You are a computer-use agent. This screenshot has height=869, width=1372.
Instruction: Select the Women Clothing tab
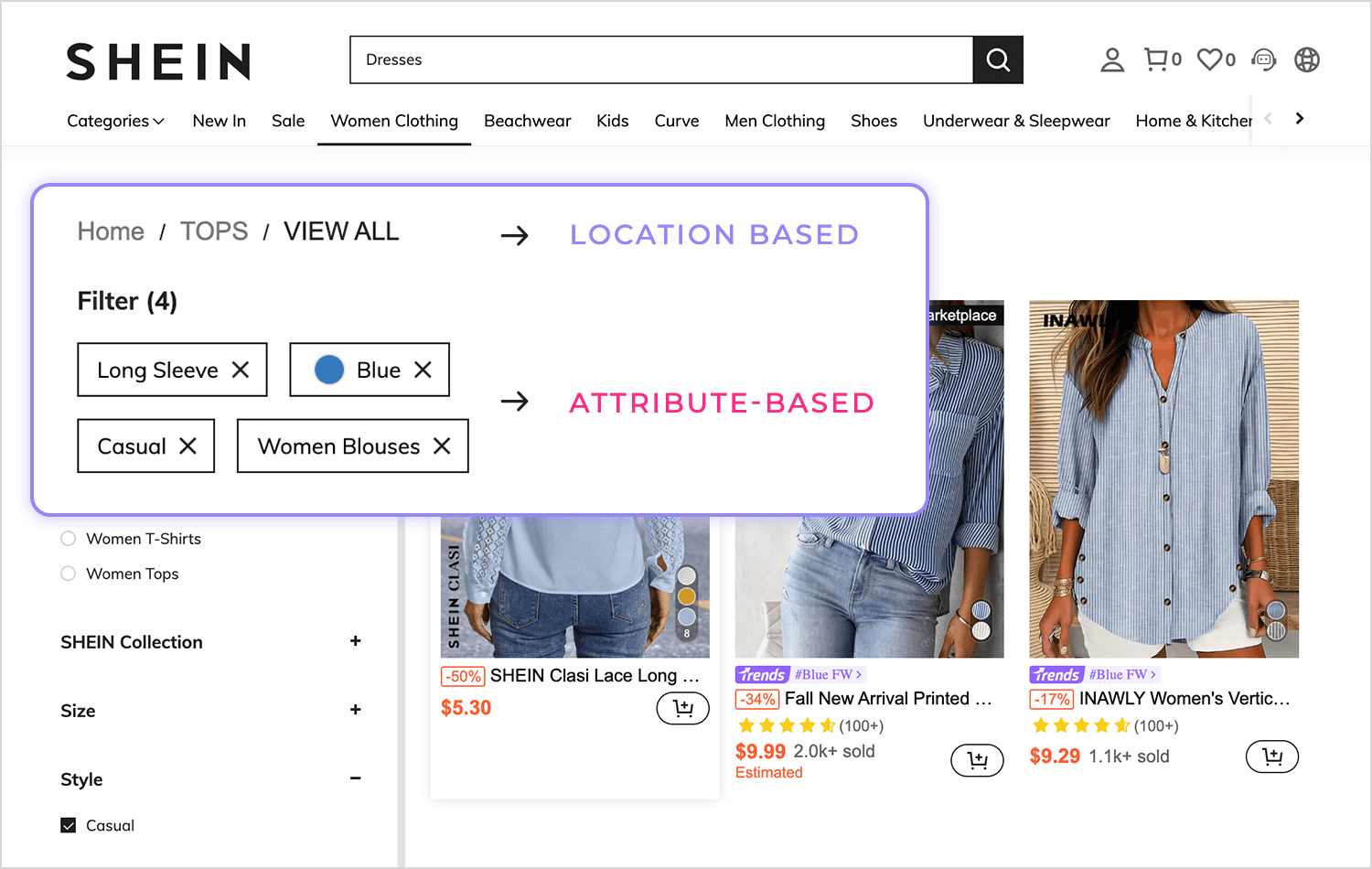tap(394, 121)
